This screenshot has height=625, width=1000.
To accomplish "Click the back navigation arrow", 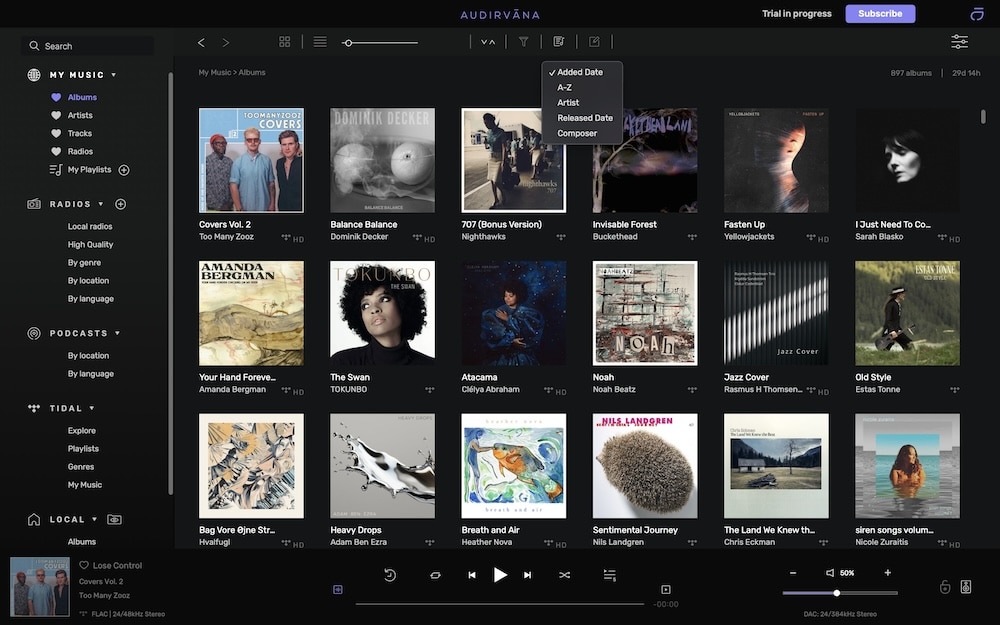I will click(202, 42).
